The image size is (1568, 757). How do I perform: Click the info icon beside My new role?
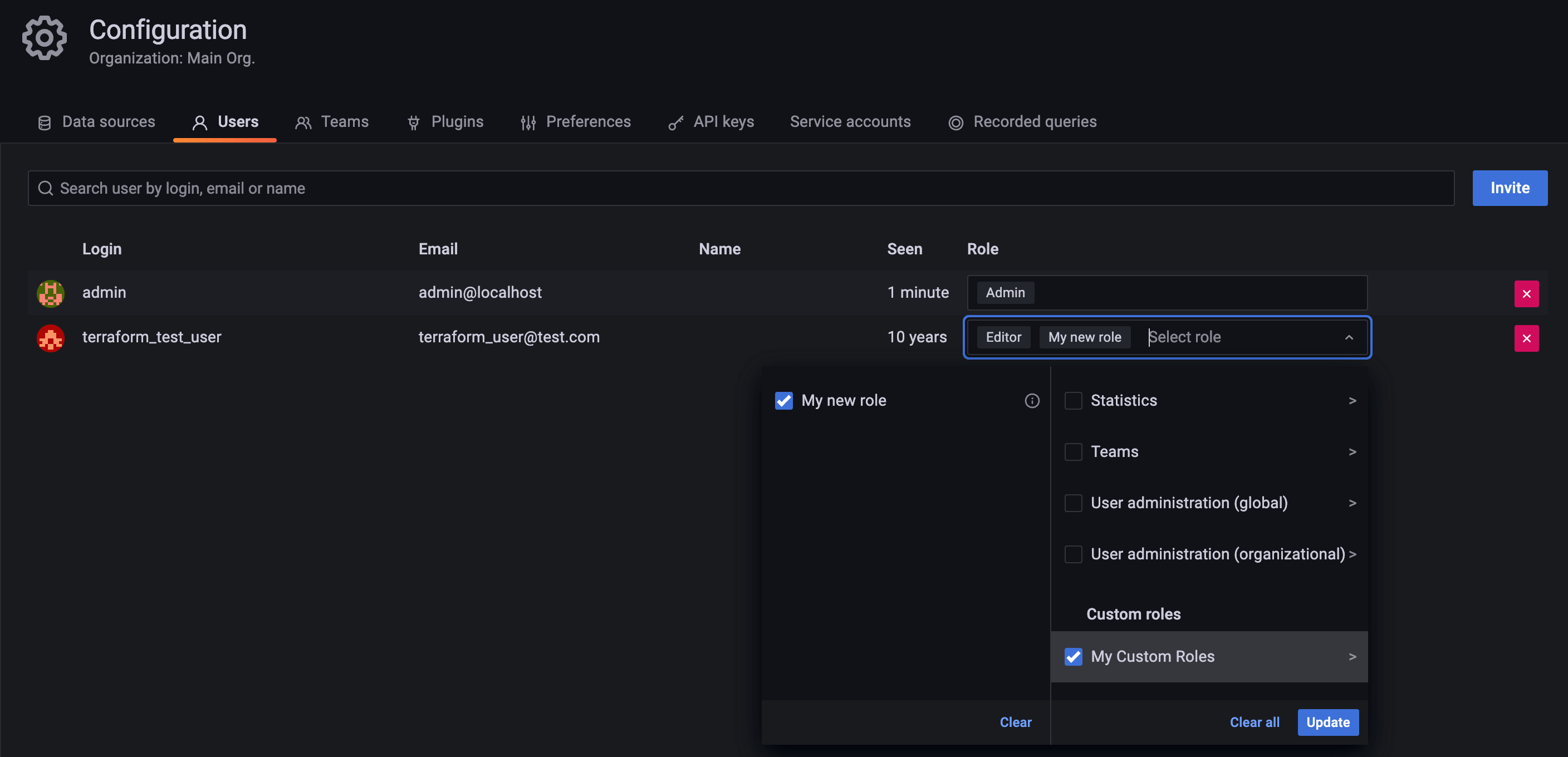[1032, 400]
